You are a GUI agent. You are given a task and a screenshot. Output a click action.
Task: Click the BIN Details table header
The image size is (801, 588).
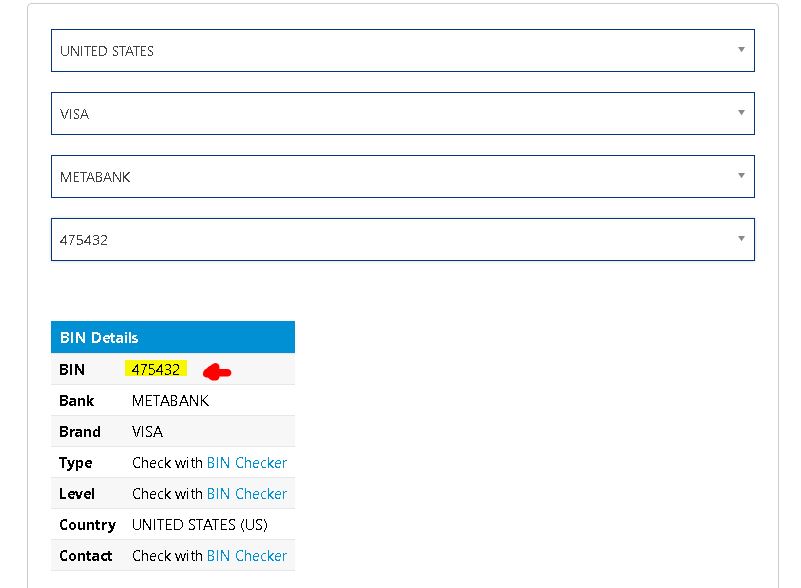[x=173, y=337]
